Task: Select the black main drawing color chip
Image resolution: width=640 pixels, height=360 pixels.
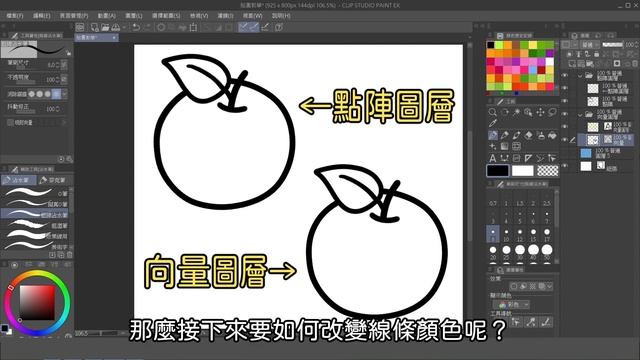Action: pyautogui.click(x=498, y=171)
